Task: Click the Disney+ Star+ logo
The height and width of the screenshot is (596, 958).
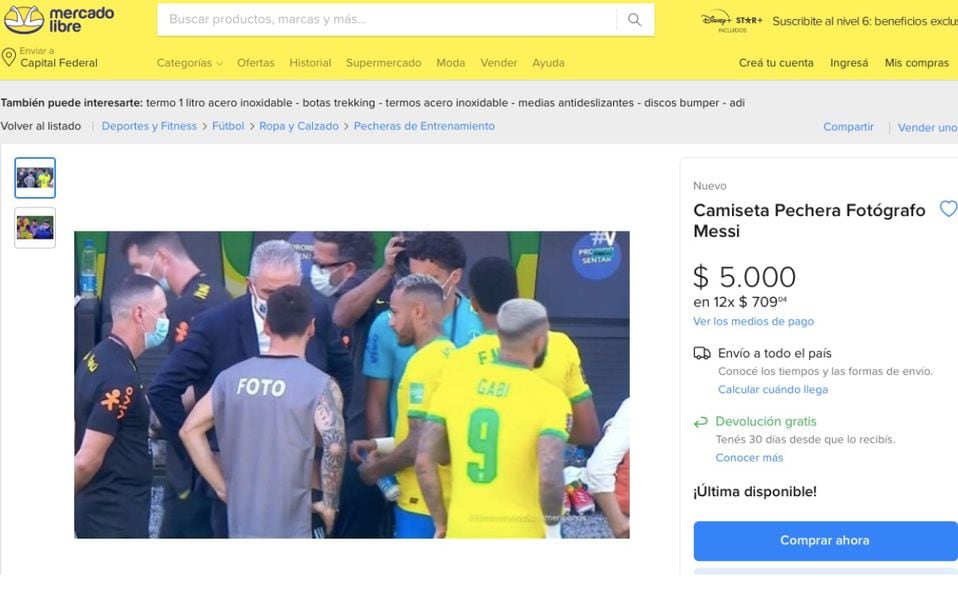Action: (732, 21)
